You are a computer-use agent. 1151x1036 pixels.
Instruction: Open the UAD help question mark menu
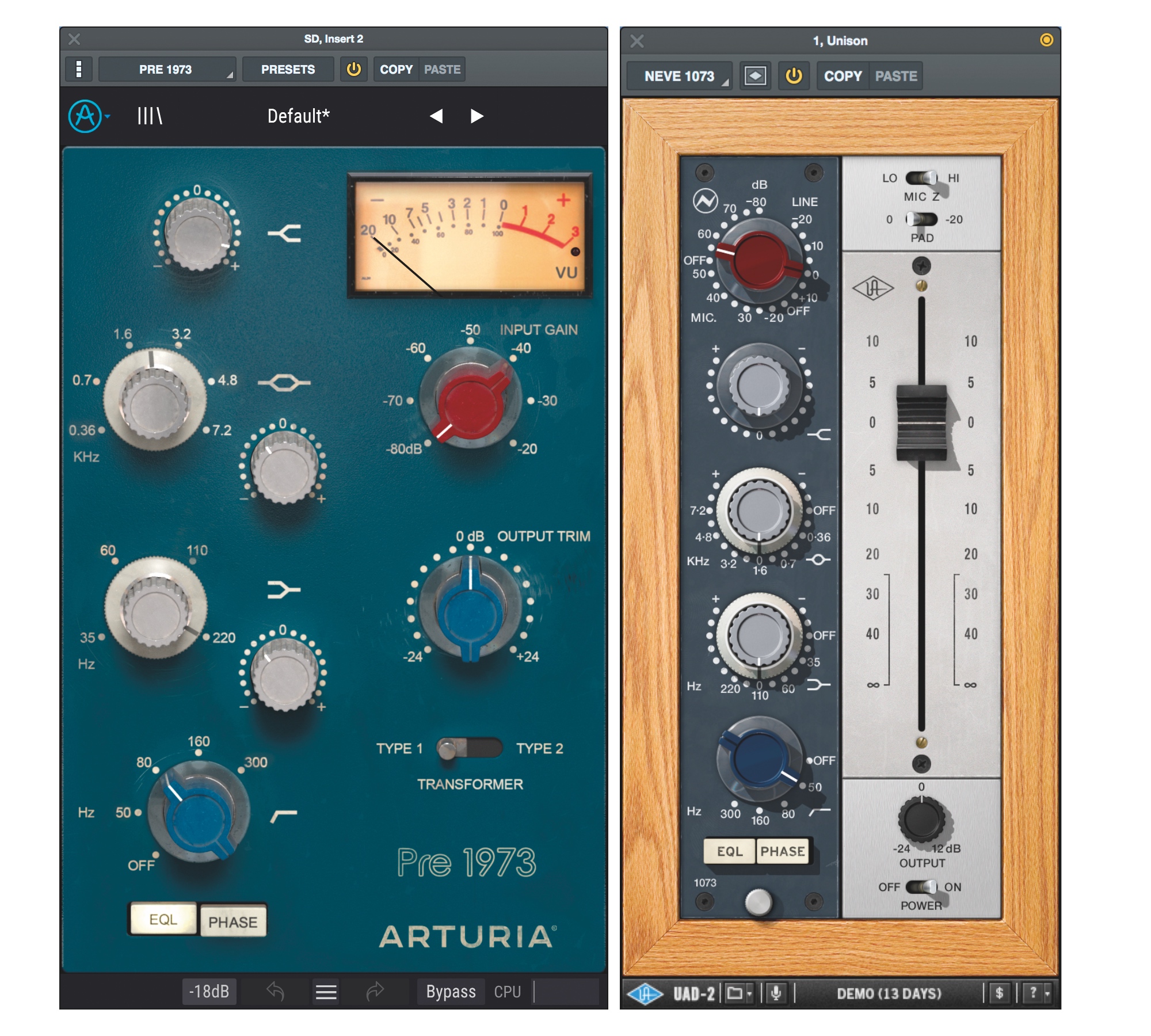coord(1038,993)
